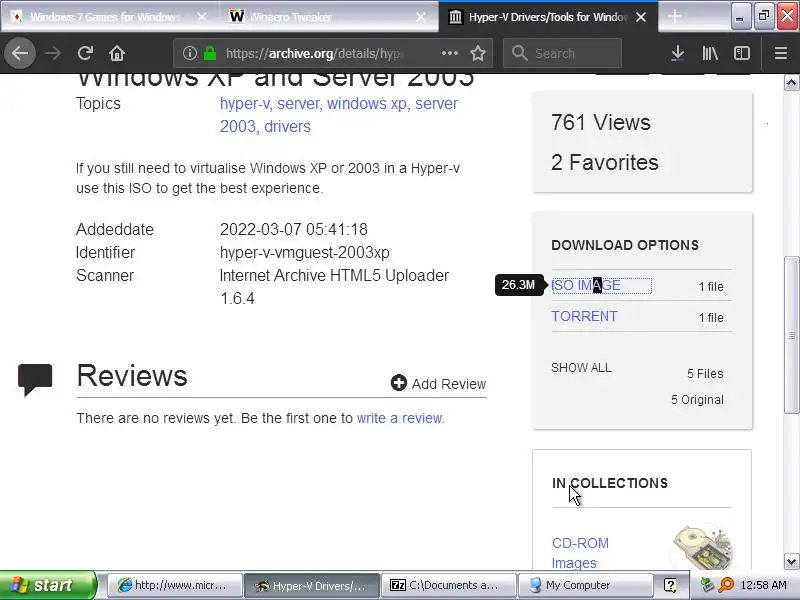Switch to My Computer taskbar window
This screenshot has width=800, height=600.
point(585,585)
